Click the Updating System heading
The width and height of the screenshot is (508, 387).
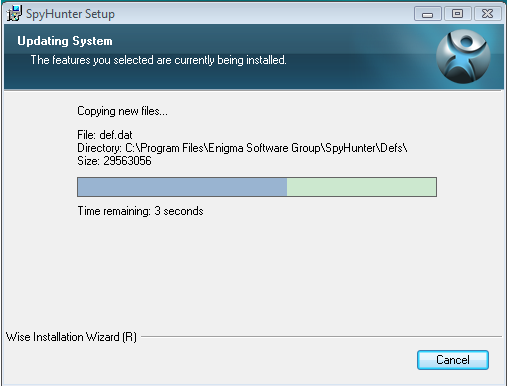click(65, 41)
